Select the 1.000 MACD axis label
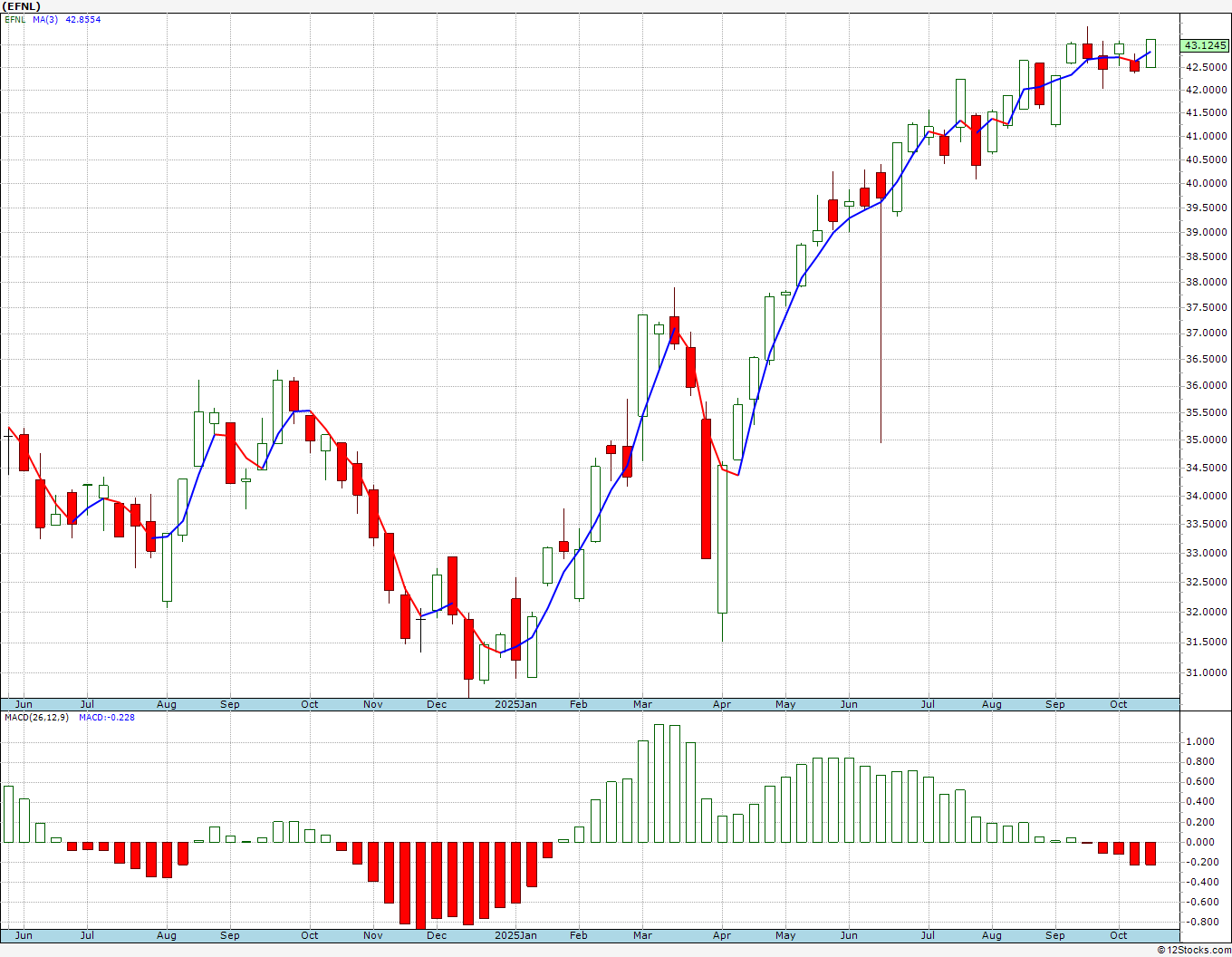The width and height of the screenshot is (1232, 957). [x=1198, y=741]
